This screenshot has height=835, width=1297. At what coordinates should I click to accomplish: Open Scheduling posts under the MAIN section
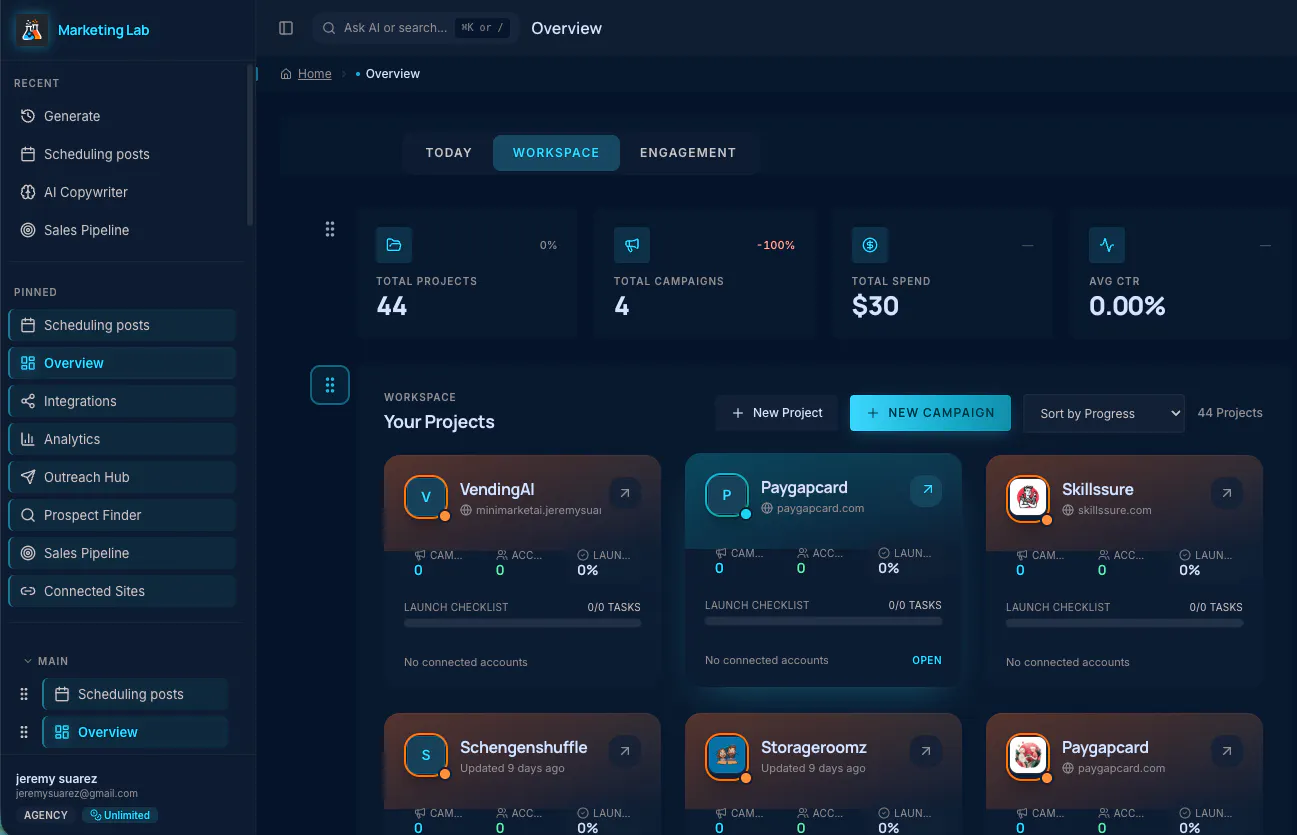(135, 694)
